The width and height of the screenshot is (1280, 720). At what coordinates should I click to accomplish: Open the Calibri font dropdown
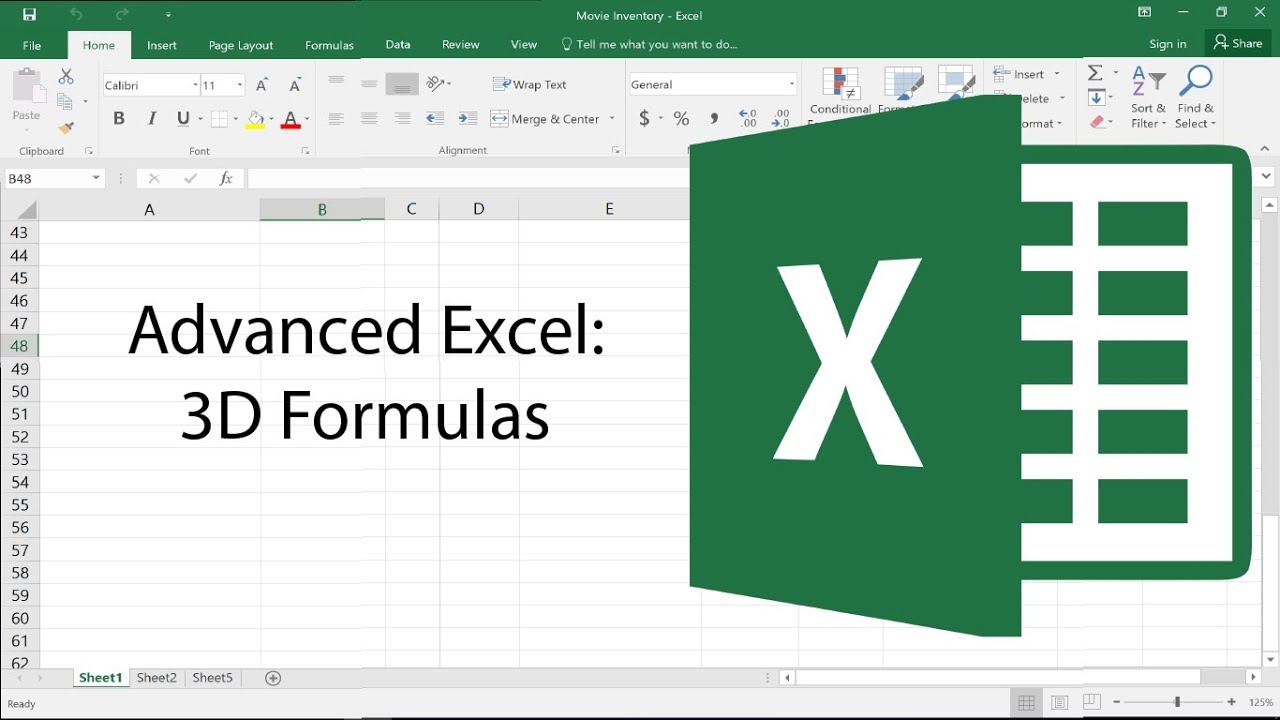(196, 84)
